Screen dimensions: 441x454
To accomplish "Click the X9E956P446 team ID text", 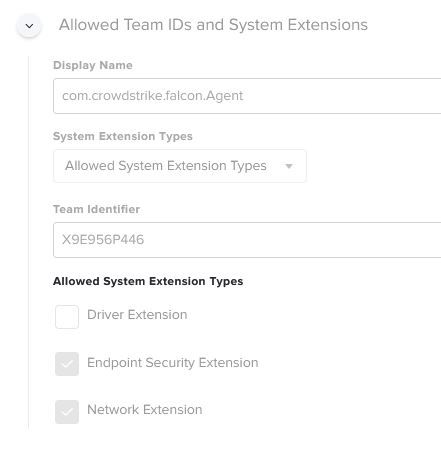I will point(103,240).
